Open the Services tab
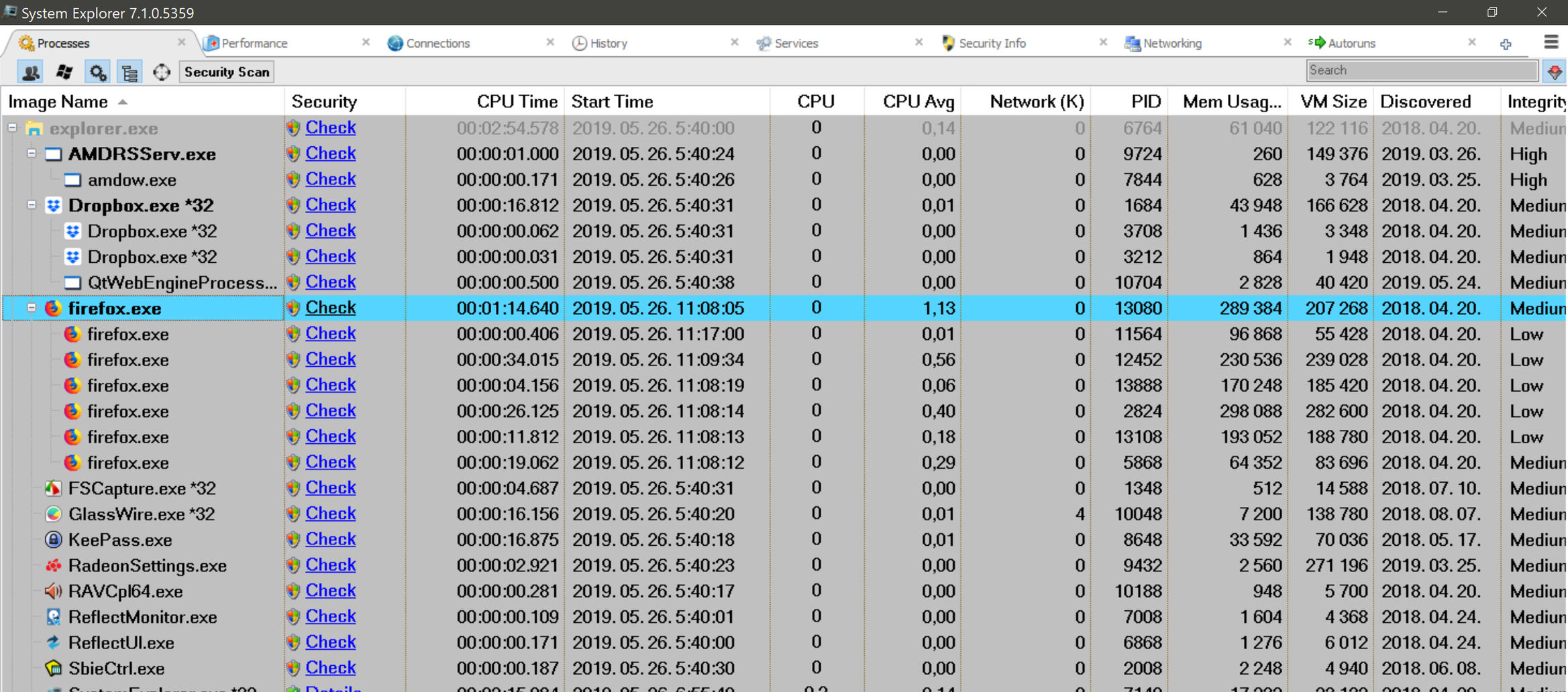The image size is (1568, 692). click(x=796, y=44)
